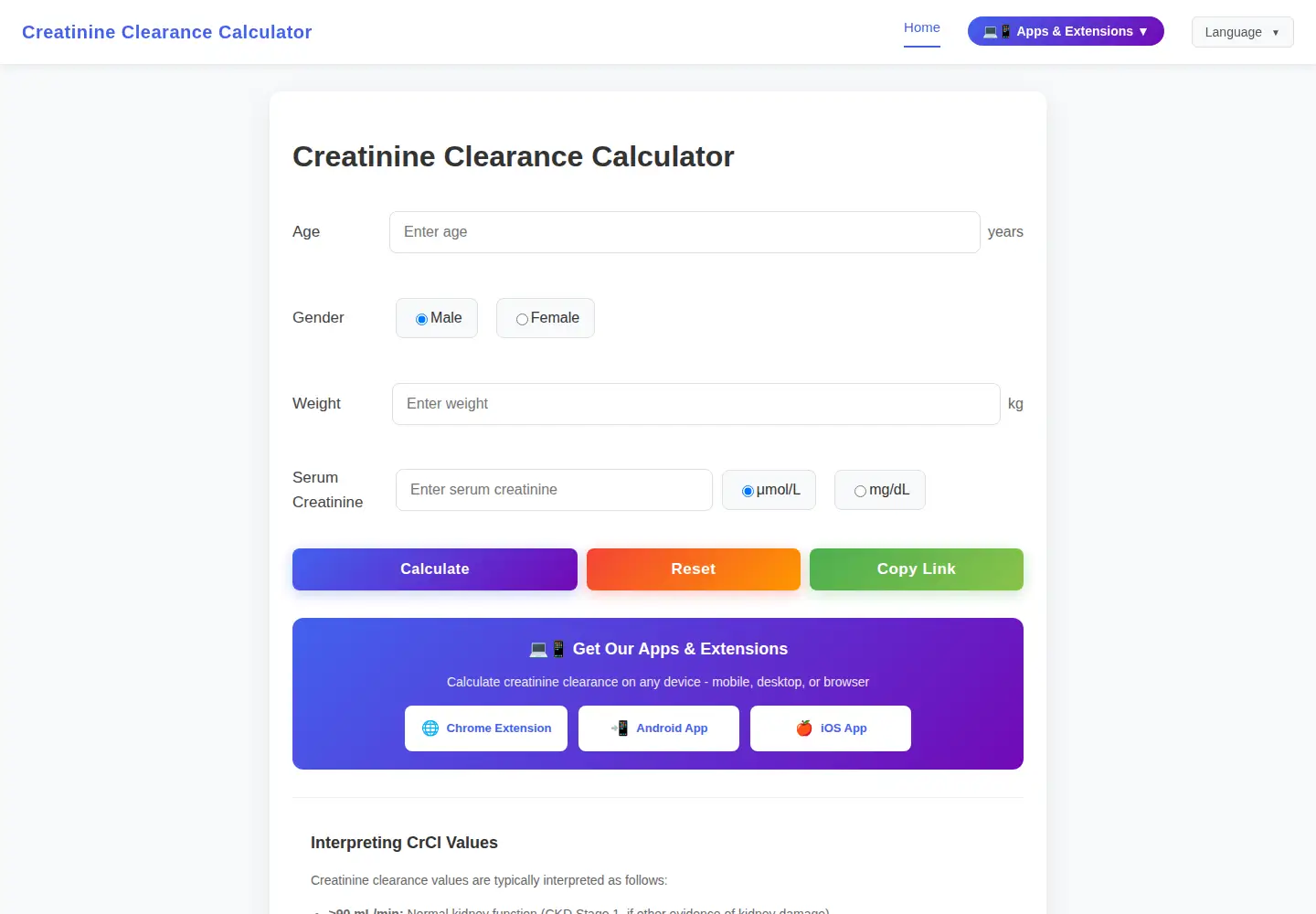Click the Copy Link button
The image size is (1316, 914).
tap(917, 569)
